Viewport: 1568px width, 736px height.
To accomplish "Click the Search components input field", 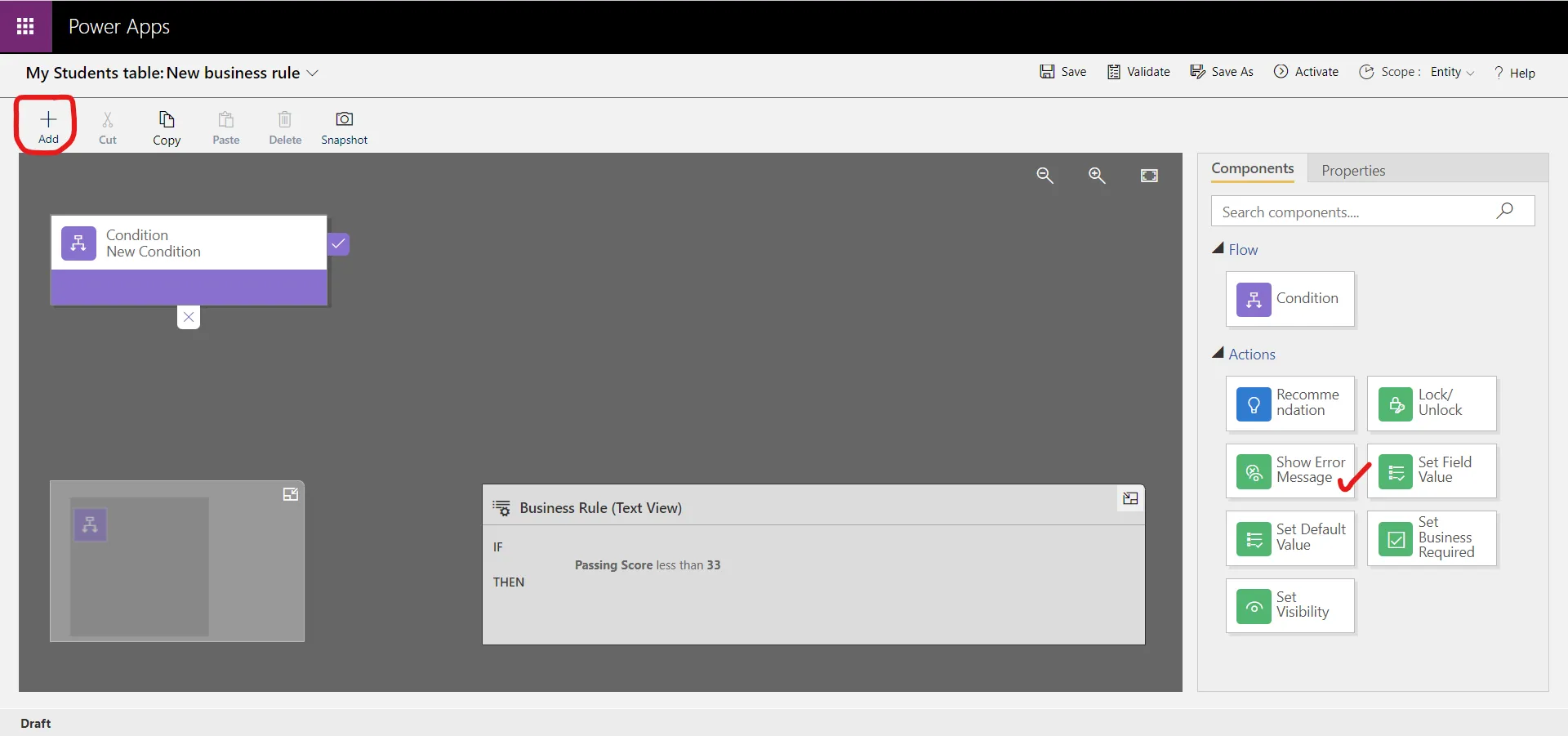I will [x=1356, y=212].
